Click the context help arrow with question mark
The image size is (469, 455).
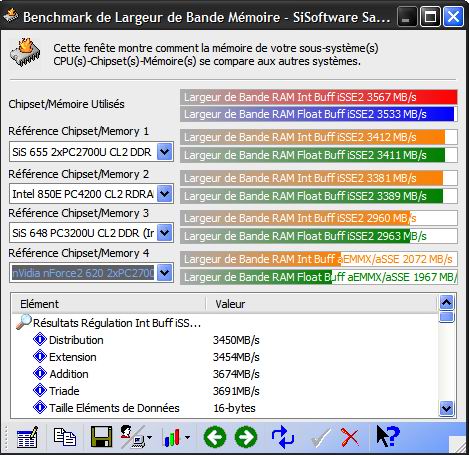[388, 436]
